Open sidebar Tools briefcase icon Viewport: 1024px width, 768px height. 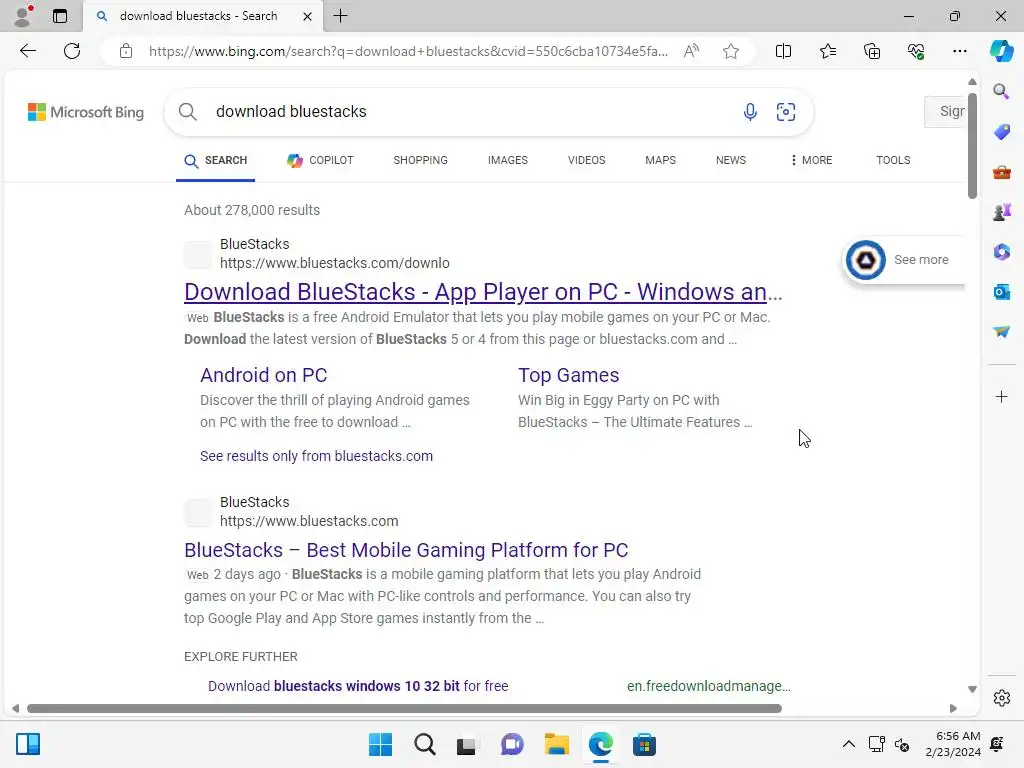click(x=1001, y=172)
